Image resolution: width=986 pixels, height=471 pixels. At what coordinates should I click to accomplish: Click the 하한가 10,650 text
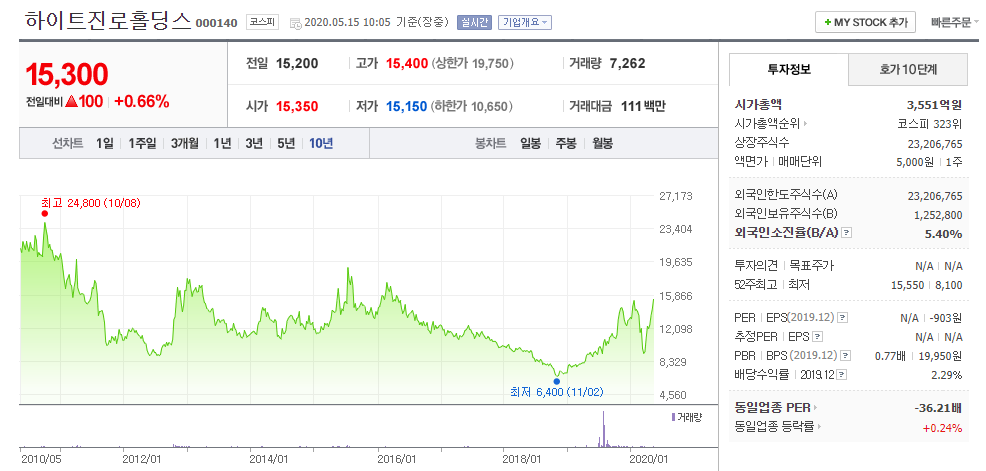pos(472,106)
